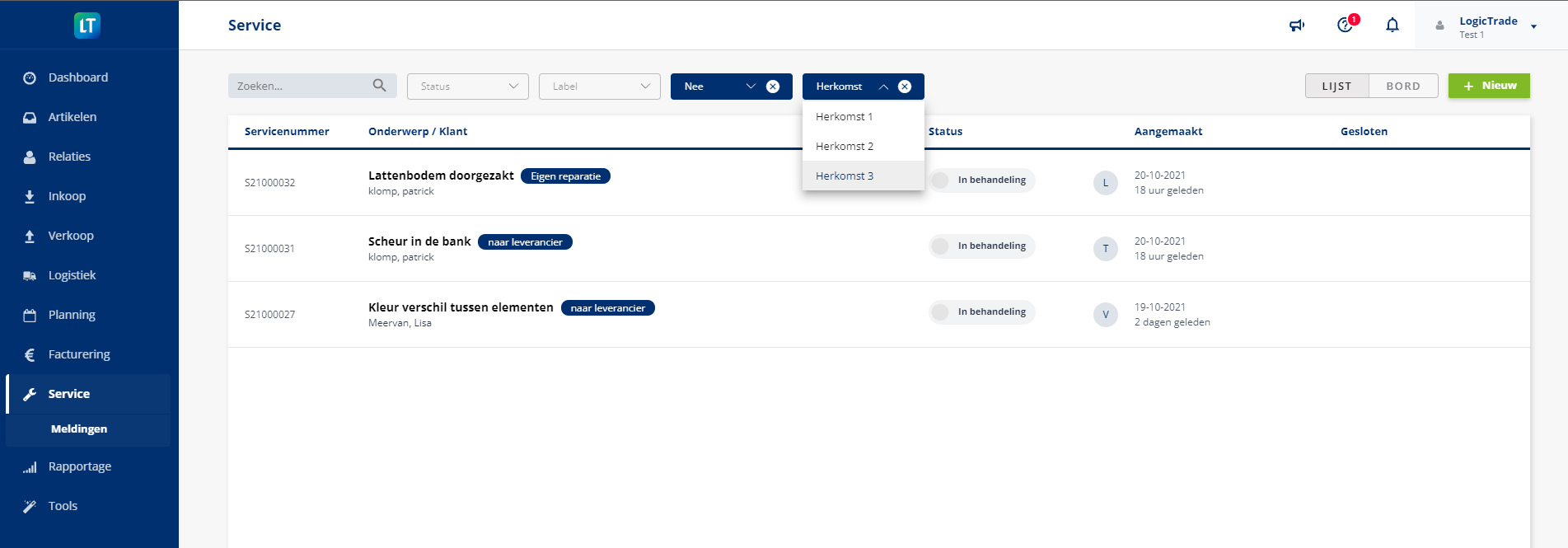Screen dimensions: 1568x548
Task: Select Herkomst 3 from the dropdown list
Action: (845, 176)
